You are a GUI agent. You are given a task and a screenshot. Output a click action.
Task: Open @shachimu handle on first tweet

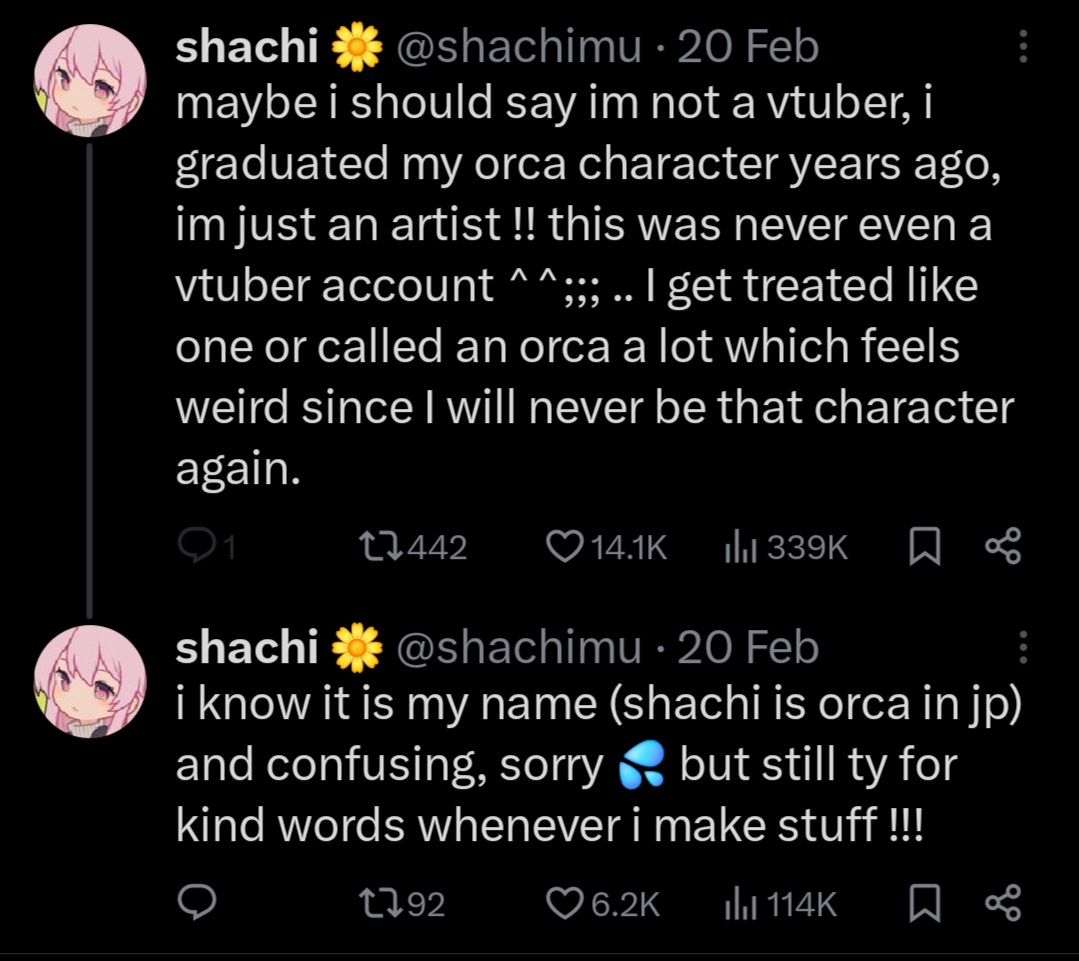point(519,48)
